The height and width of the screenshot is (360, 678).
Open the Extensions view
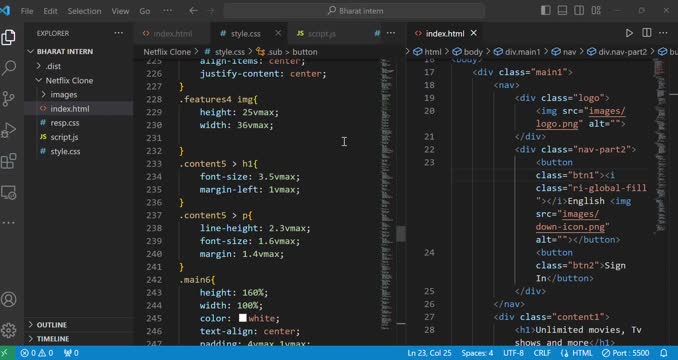pos(9,161)
